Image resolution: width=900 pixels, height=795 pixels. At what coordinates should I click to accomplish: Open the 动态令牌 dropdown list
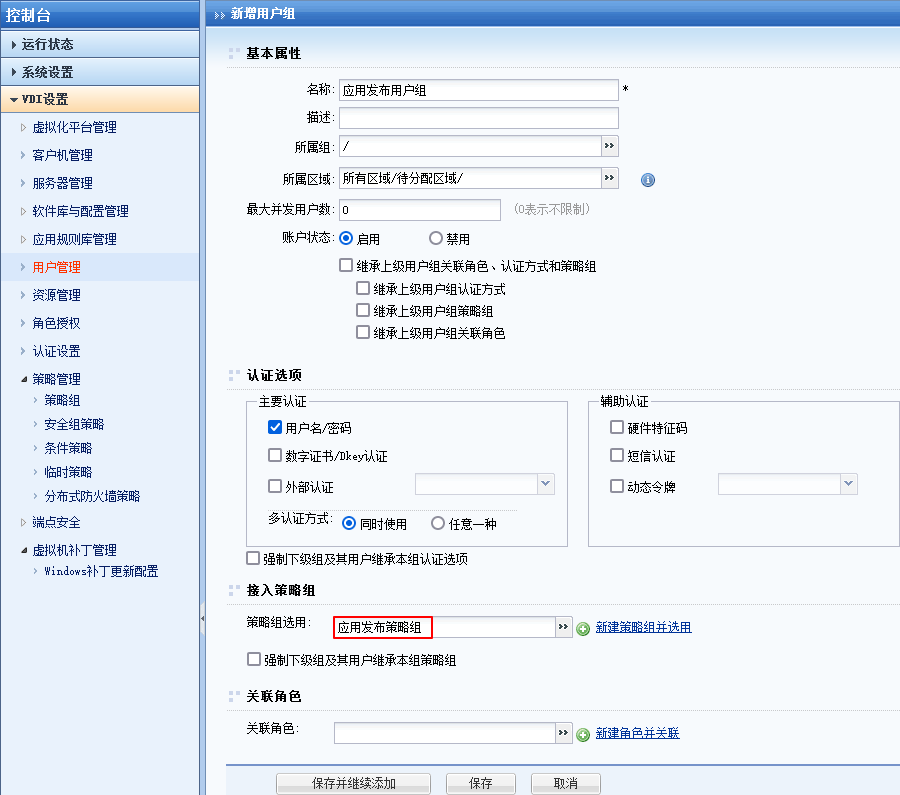pos(848,484)
